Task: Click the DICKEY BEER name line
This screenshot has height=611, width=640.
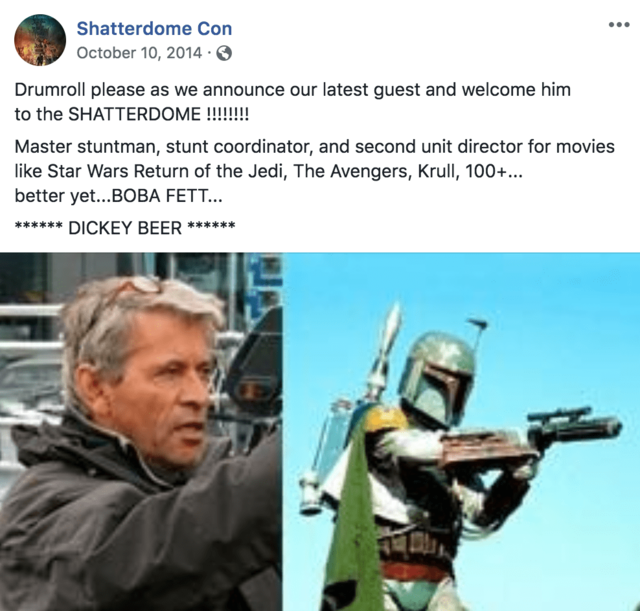Action: pyautogui.click(x=125, y=228)
